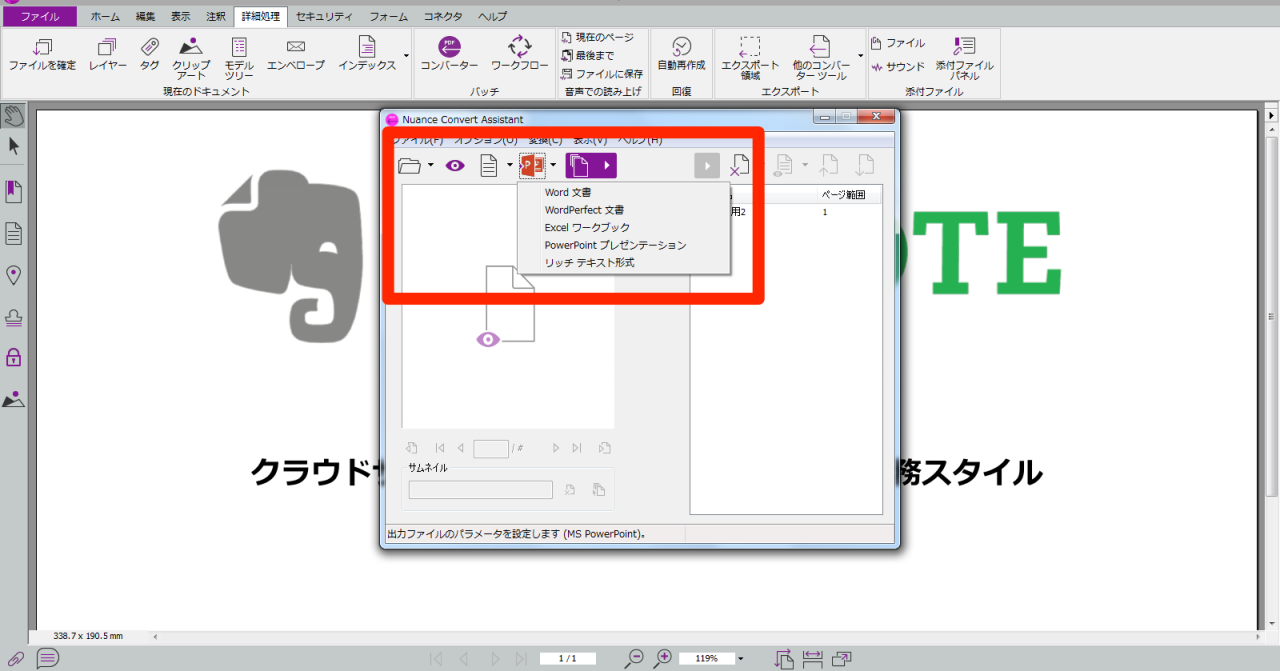Expand the open folder dropdown arrow in Convert Assistant
1280x671 pixels.
point(431,166)
